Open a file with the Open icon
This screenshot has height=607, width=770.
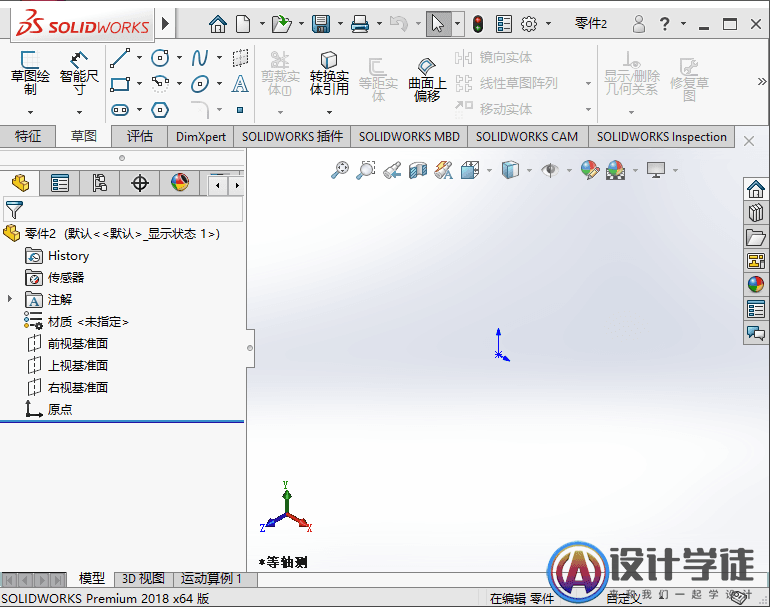[282, 24]
